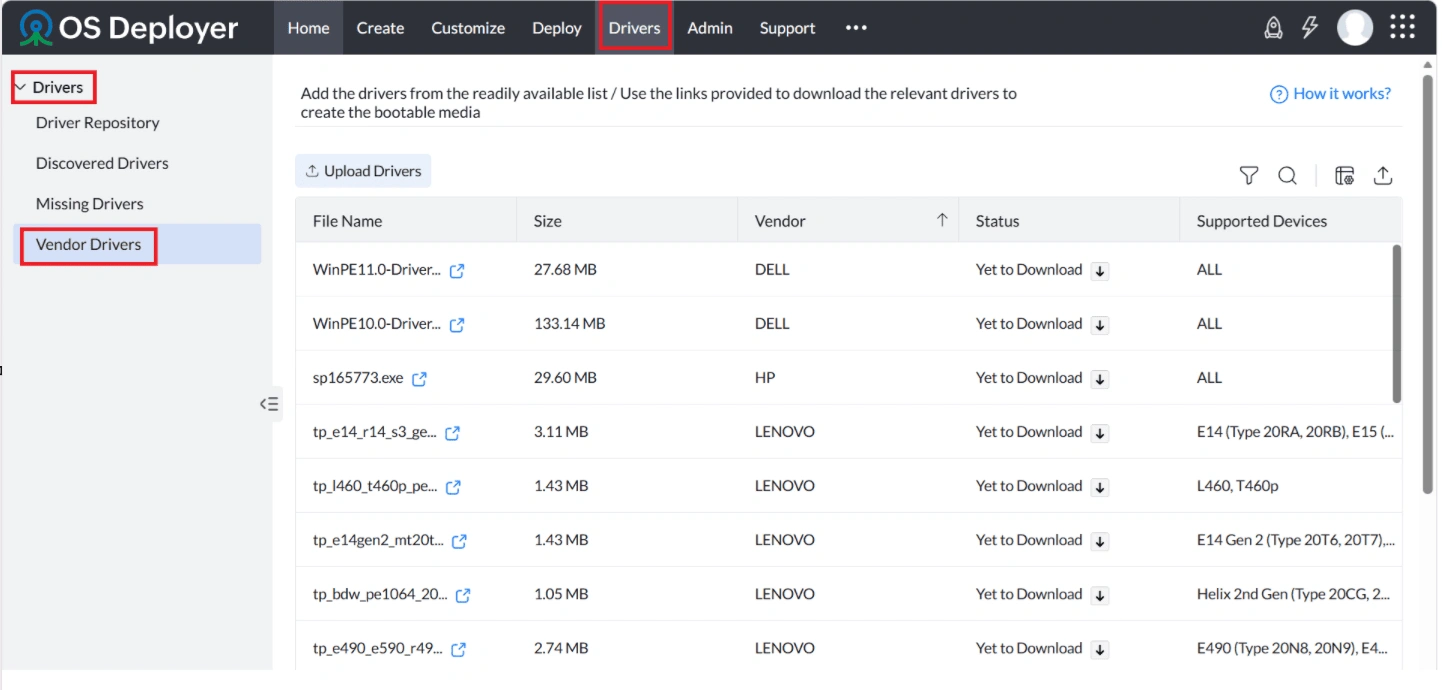Download the tp_e14_r14_s3 LENOVO driver
The image size is (1442, 690).
pyautogui.click(x=1100, y=432)
